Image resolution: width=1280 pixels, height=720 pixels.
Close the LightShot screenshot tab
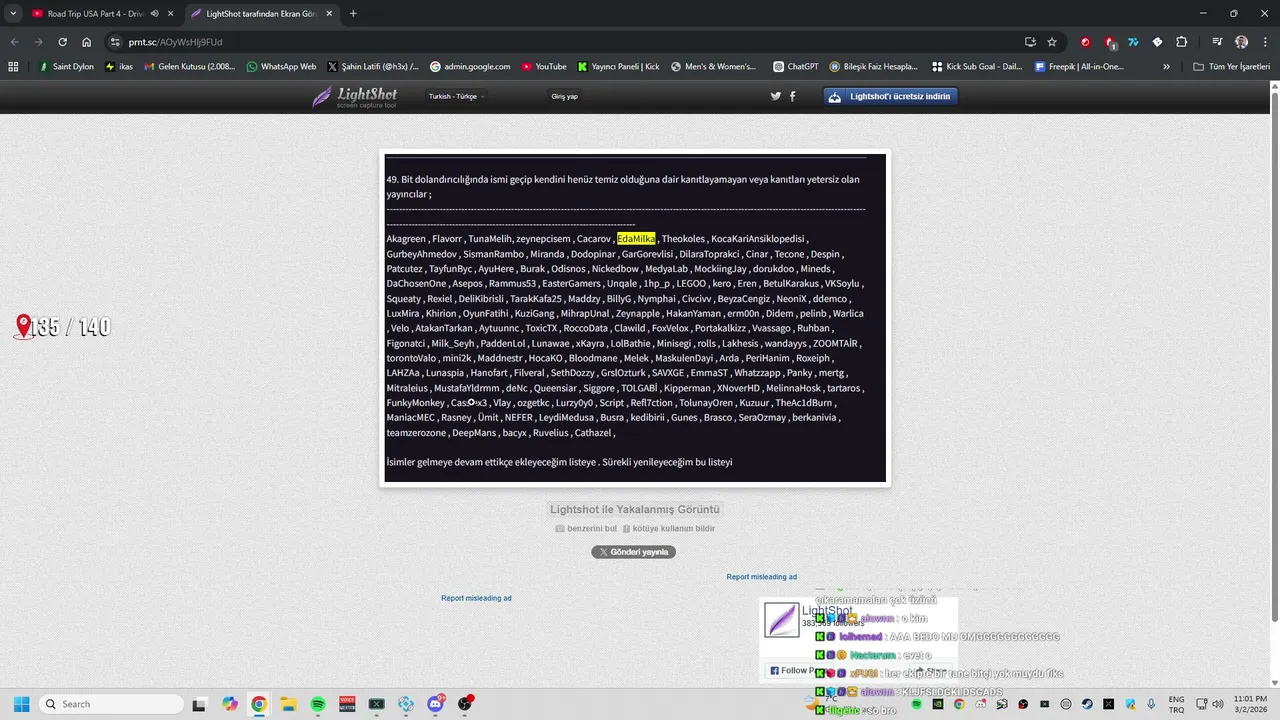(x=329, y=14)
